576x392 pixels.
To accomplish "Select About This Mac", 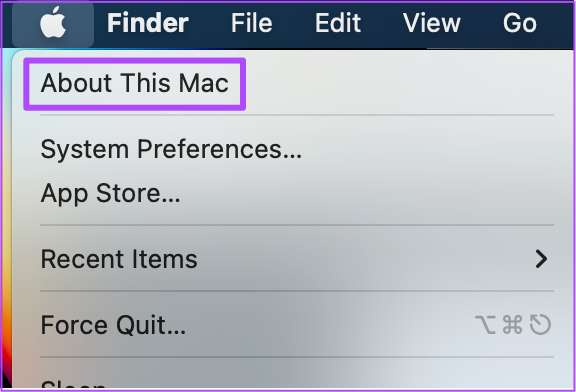I will [135, 83].
